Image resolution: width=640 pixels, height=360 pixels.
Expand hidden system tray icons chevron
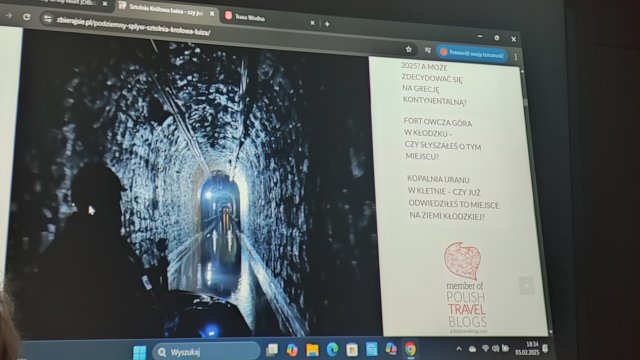click(x=459, y=349)
